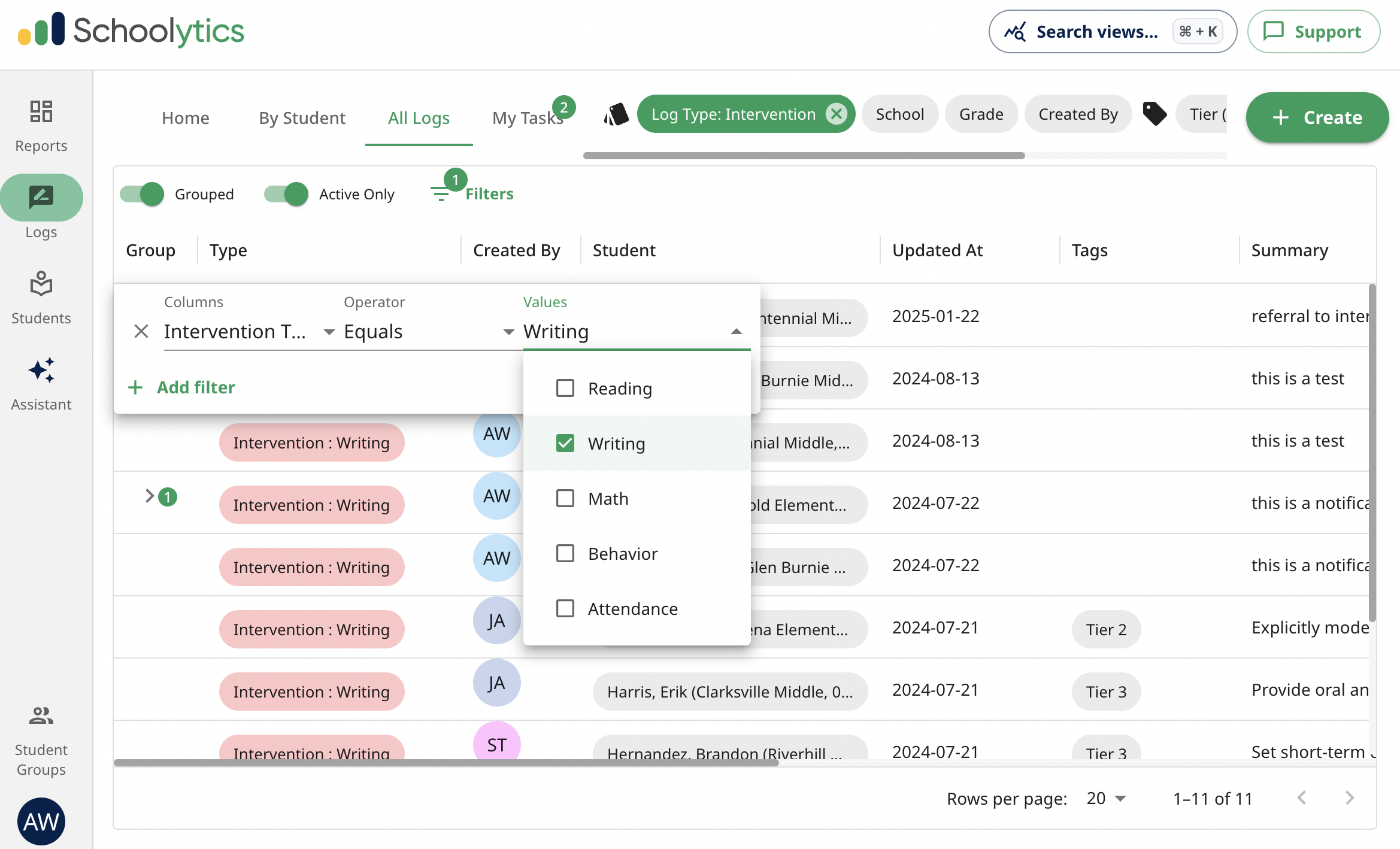Click the Tier 2 tag
This screenshot has width=1400, height=849.
[1106, 629]
